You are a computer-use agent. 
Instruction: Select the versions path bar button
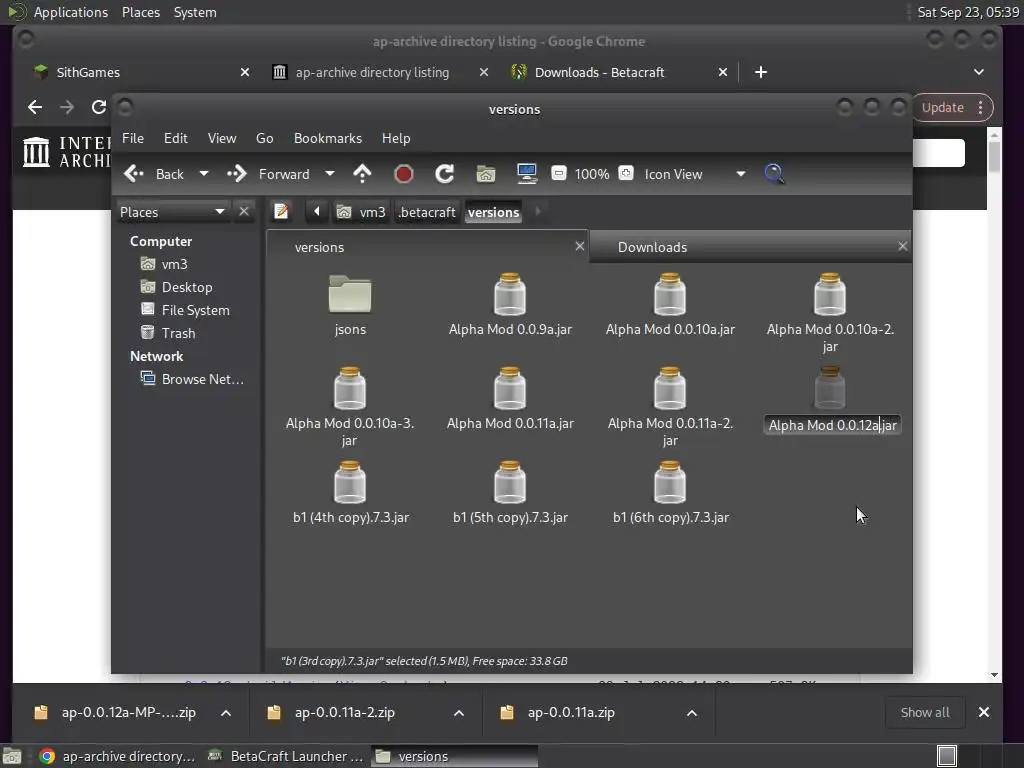pyautogui.click(x=494, y=212)
